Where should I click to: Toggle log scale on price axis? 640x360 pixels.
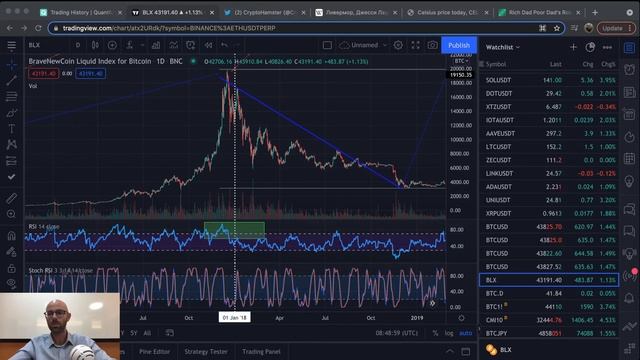point(449,333)
